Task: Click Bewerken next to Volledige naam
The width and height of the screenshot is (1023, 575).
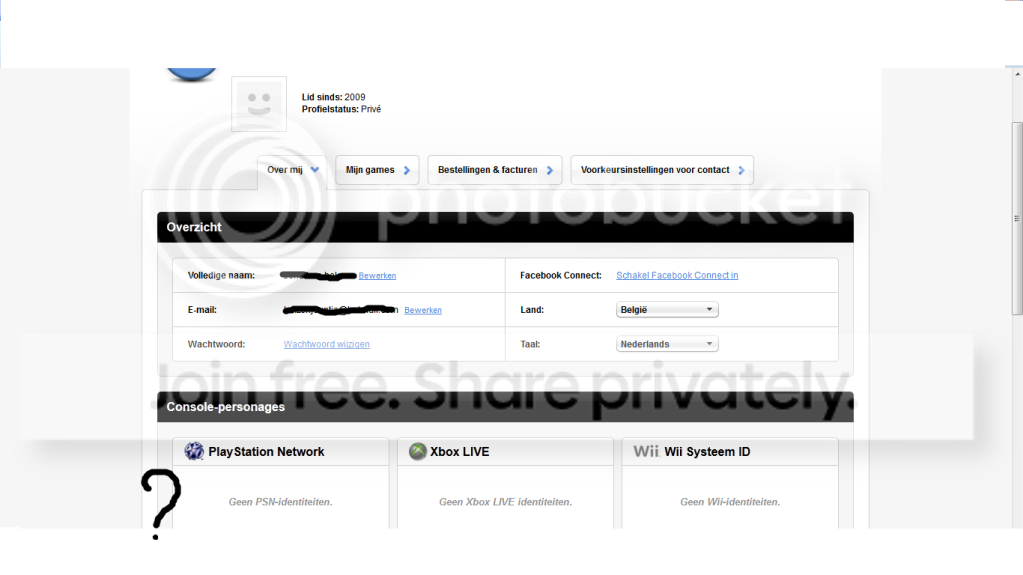Action: 377,276
